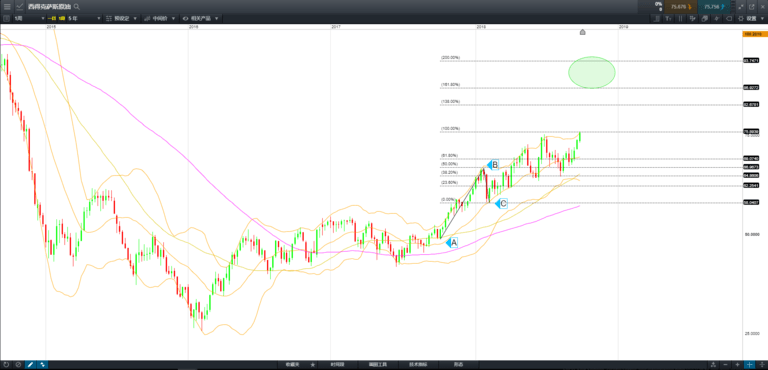Open the 设置 settings menu
The height and width of the screenshot is (370, 768).
point(751,19)
